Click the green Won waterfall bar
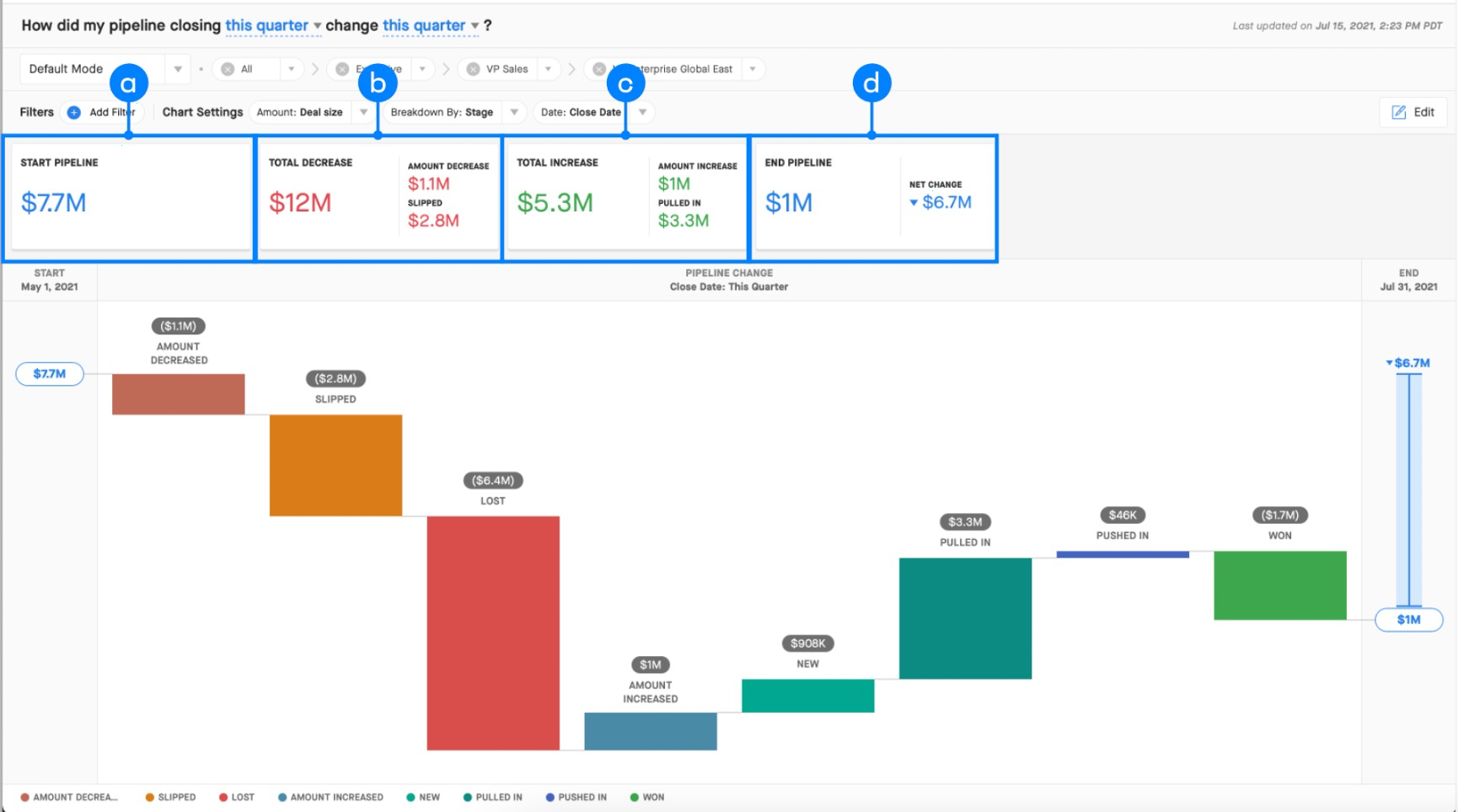 coord(1280,585)
